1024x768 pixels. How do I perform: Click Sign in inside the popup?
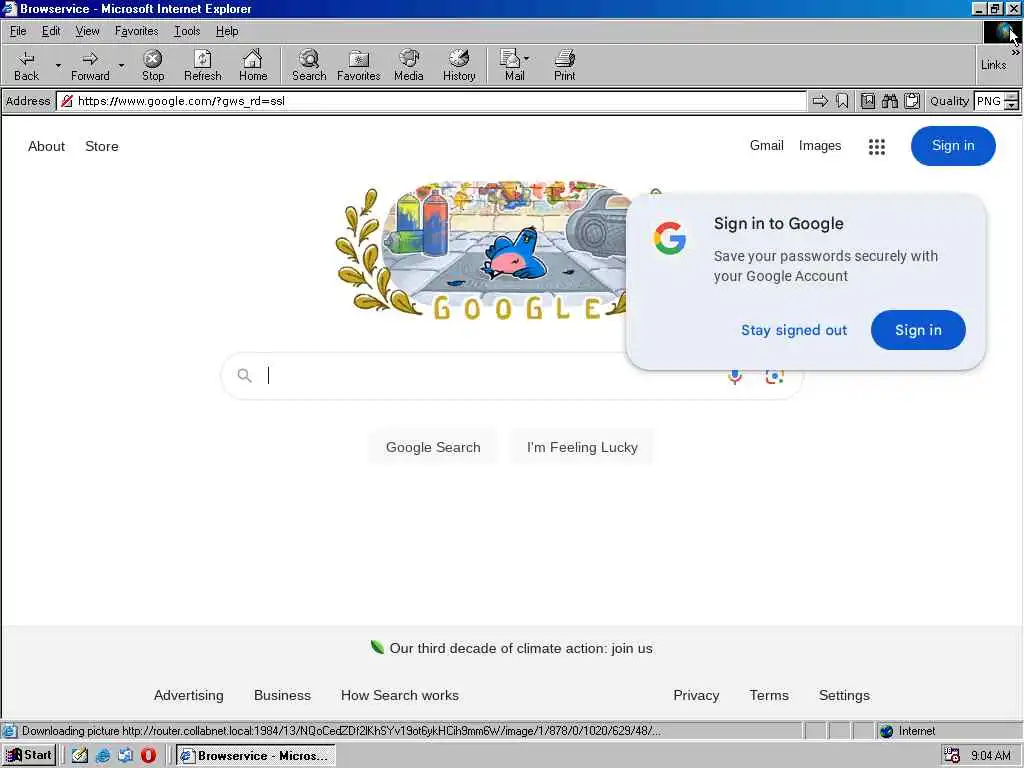918,330
